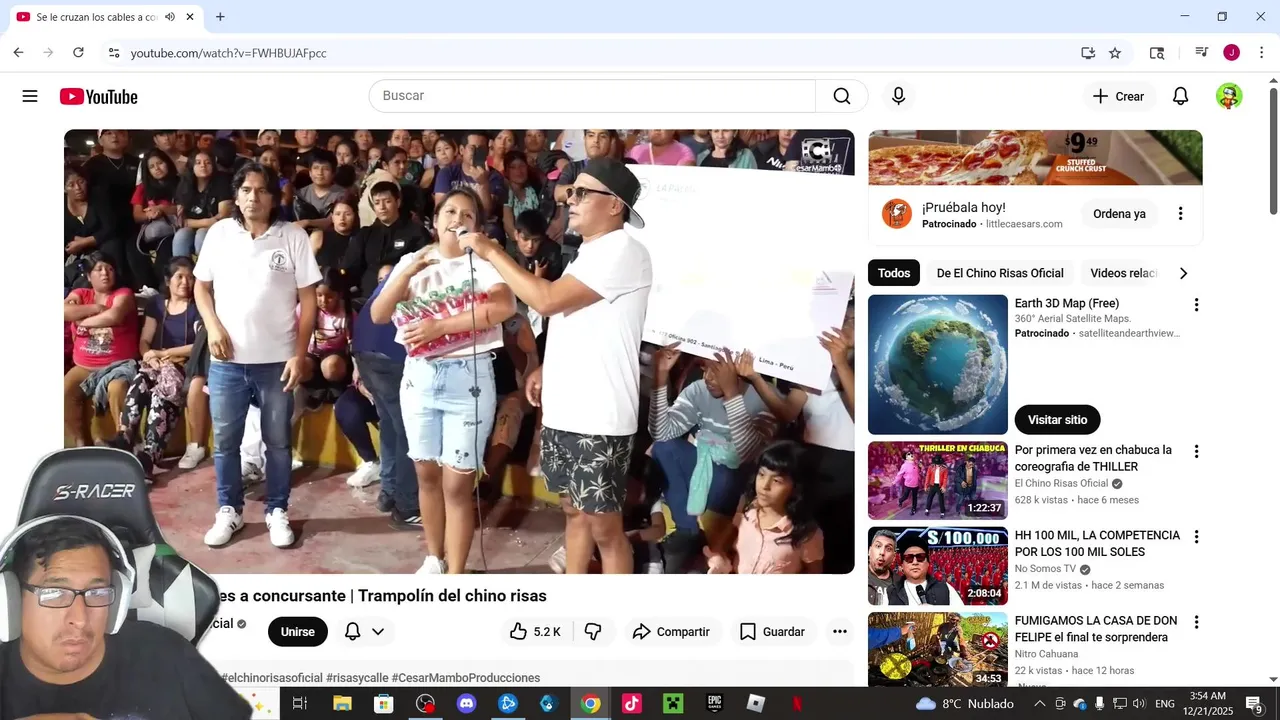Like the video with 5.2 K
Image resolution: width=1280 pixels, height=720 pixels.
pos(535,632)
